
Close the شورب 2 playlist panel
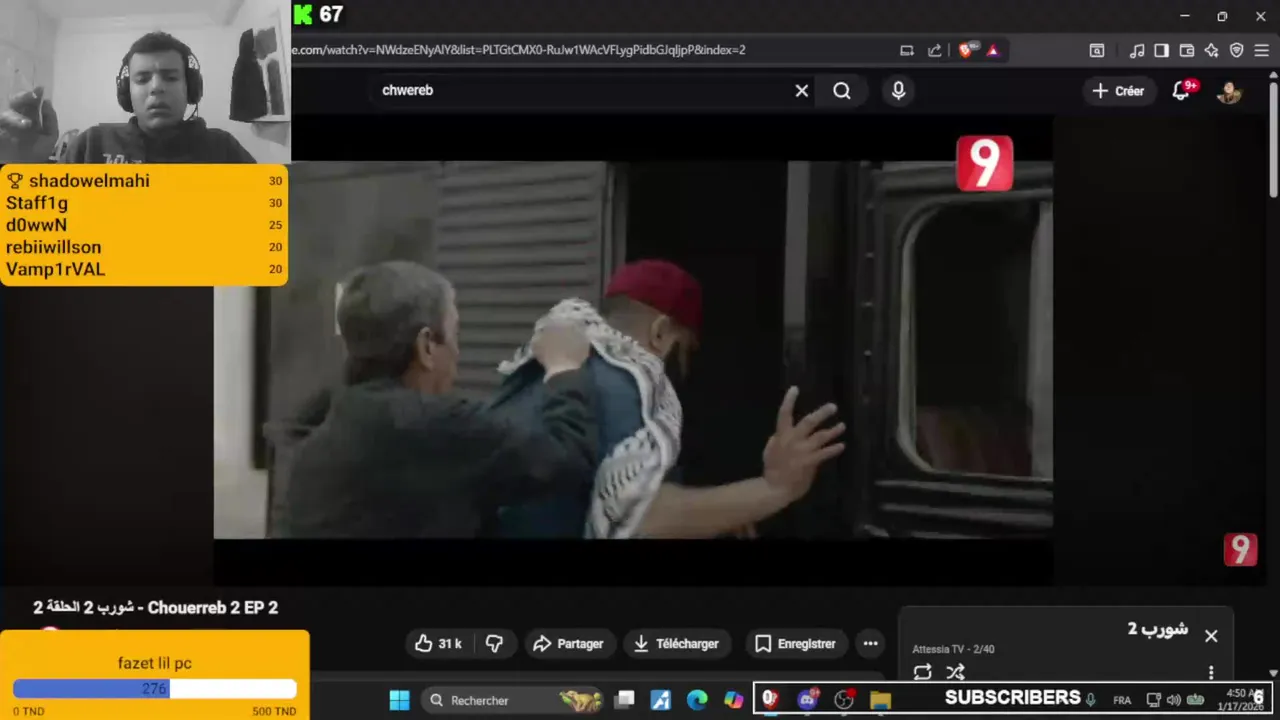(x=1211, y=636)
